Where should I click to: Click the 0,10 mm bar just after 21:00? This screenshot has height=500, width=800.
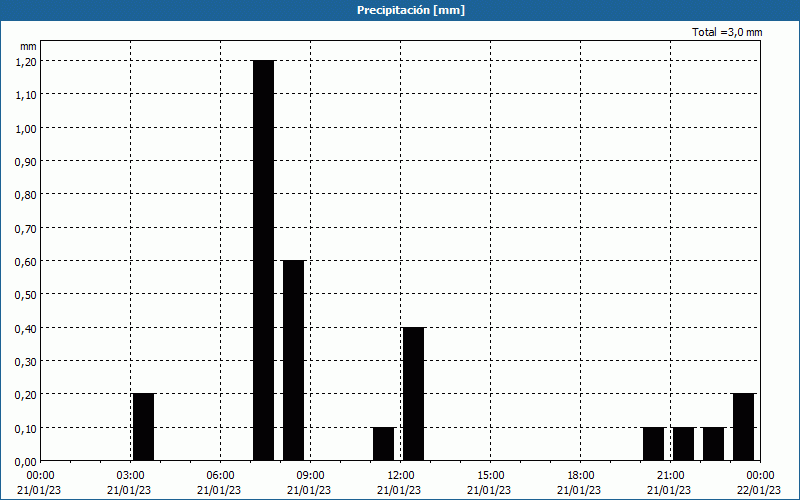click(x=684, y=444)
